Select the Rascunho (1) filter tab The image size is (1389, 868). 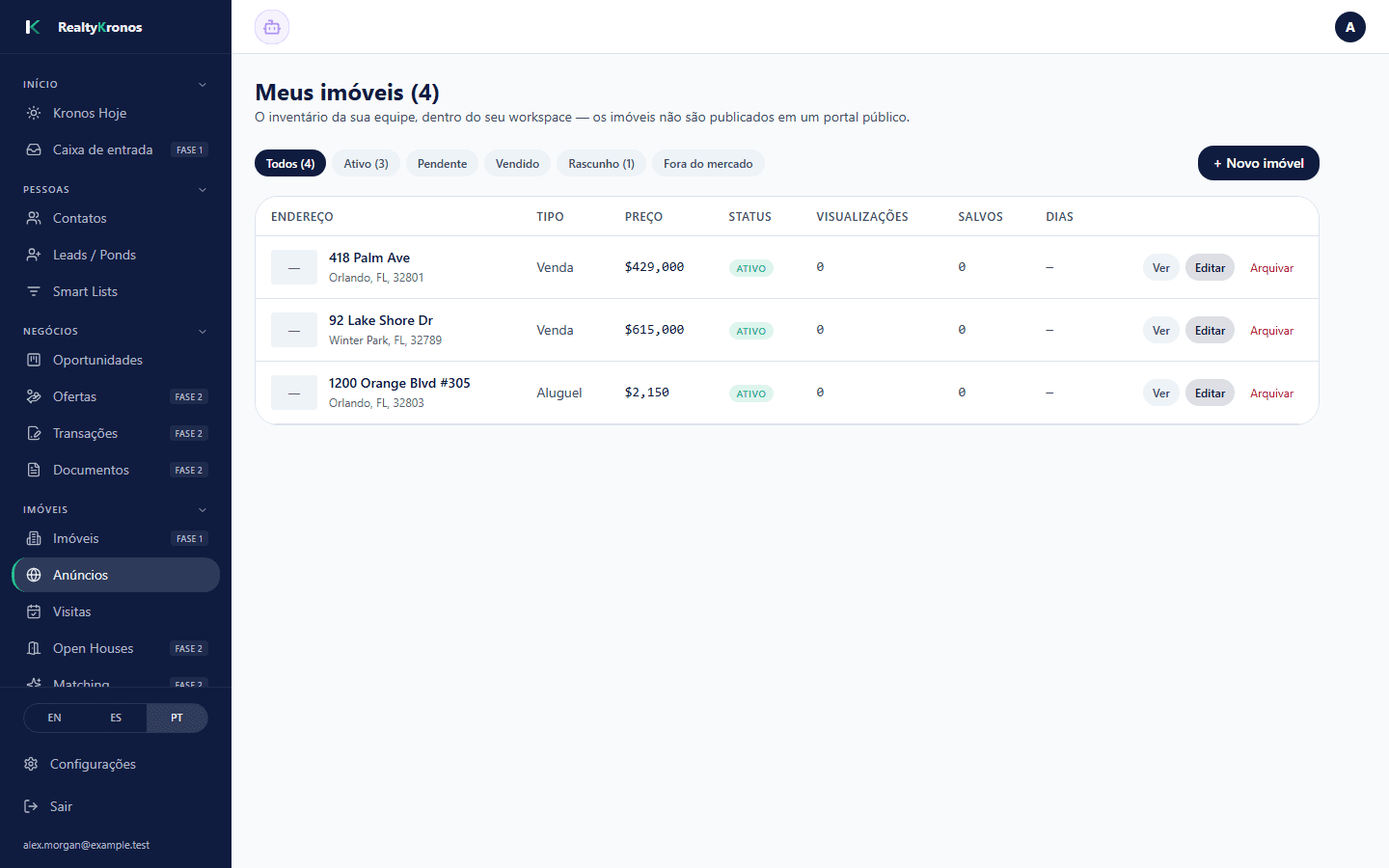pyautogui.click(x=601, y=164)
